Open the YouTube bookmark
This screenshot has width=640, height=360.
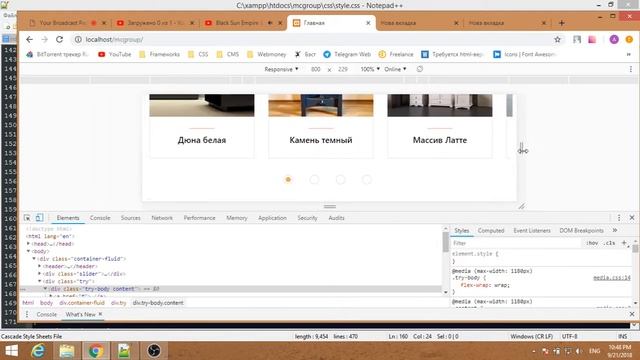(x=115, y=54)
